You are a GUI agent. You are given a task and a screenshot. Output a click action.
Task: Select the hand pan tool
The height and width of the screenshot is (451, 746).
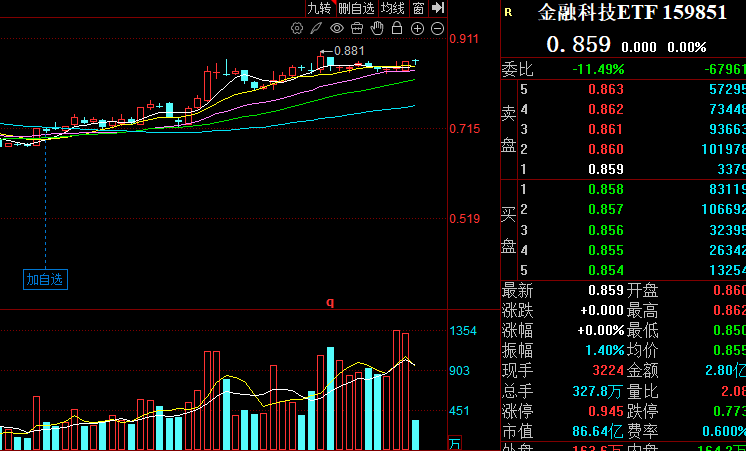click(x=378, y=28)
